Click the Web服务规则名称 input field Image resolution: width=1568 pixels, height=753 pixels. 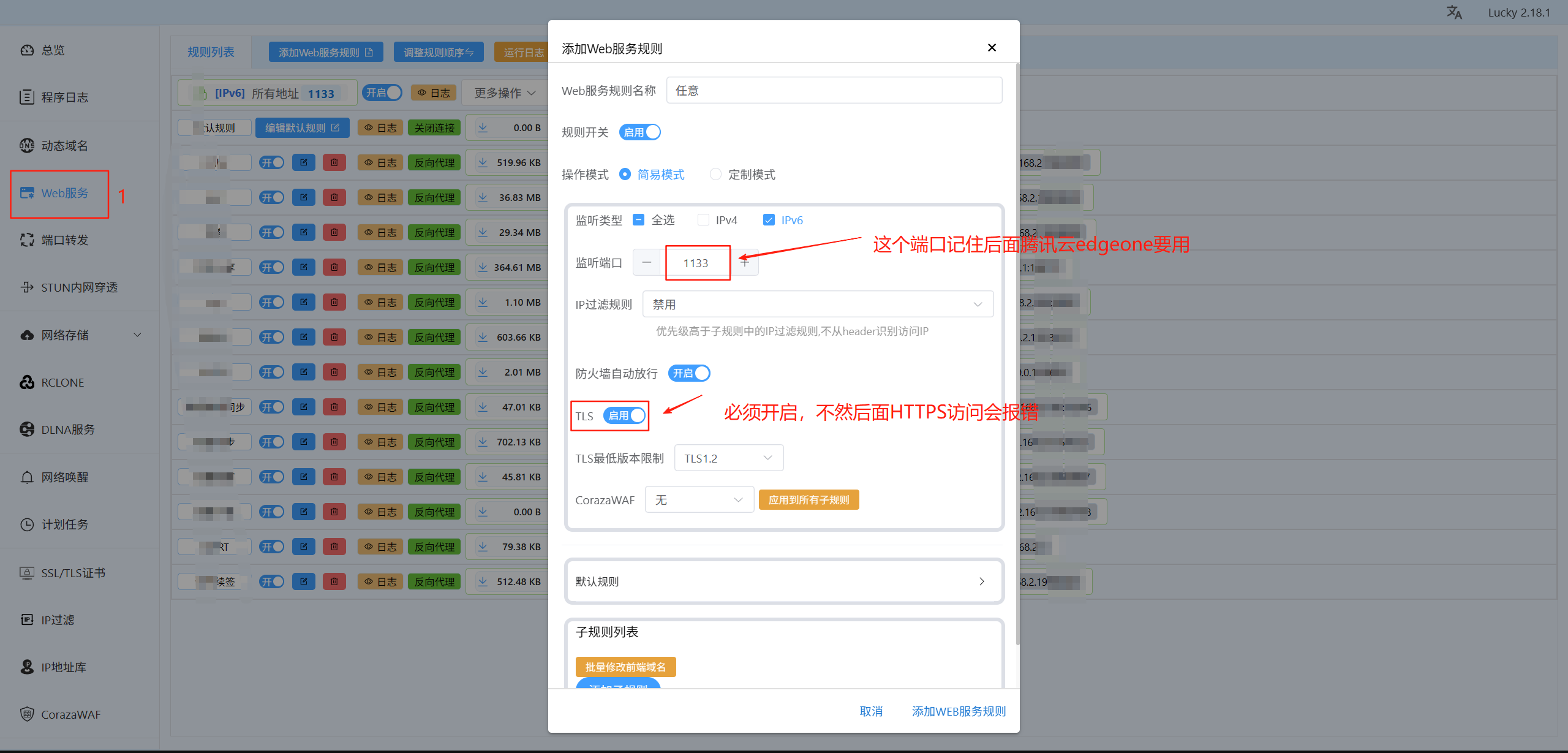(x=834, y=91)
